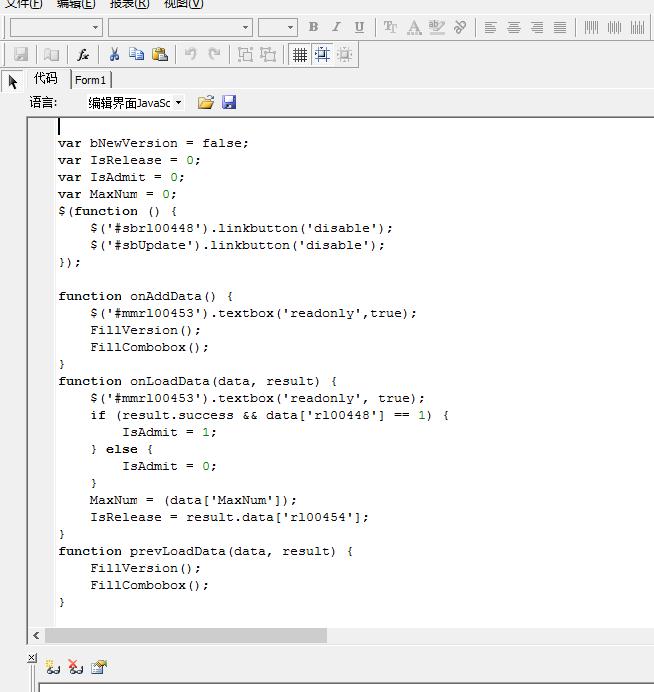654x692 pixels.
Task: Click the scissors cut icon
Action: pos(114,55)
